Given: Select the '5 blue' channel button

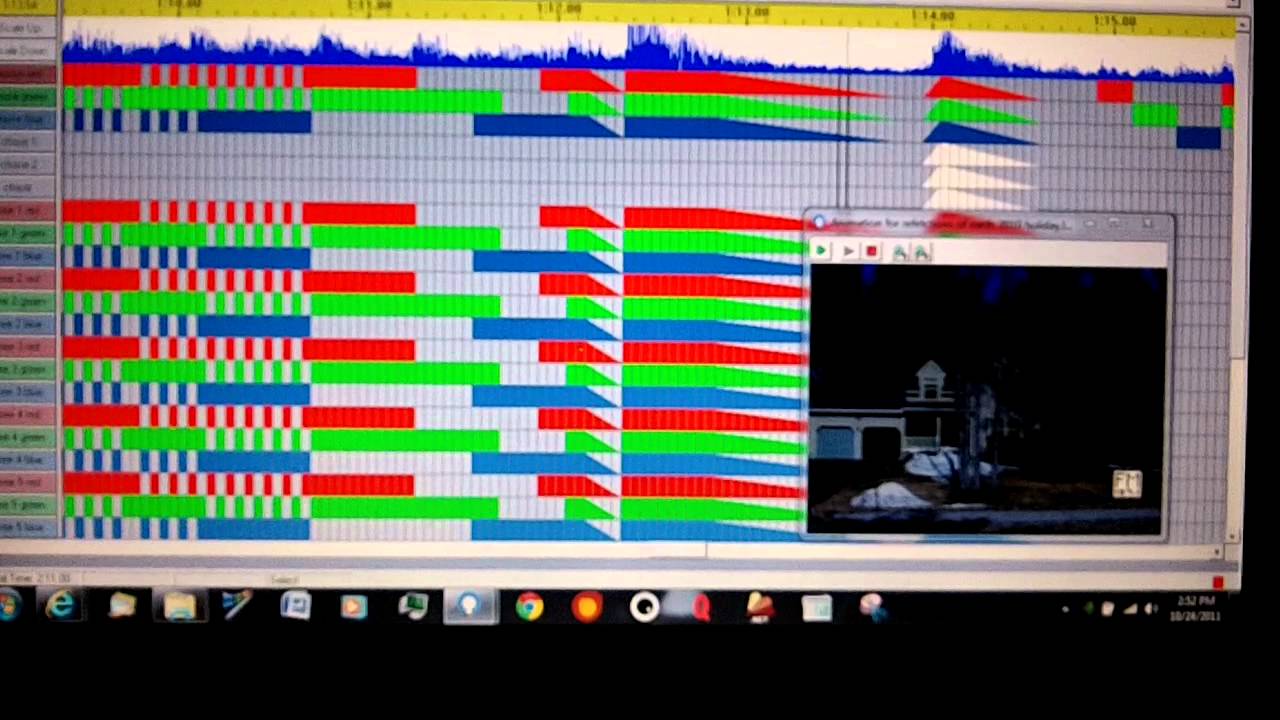Looking at the screenshot, I should 28,527.
